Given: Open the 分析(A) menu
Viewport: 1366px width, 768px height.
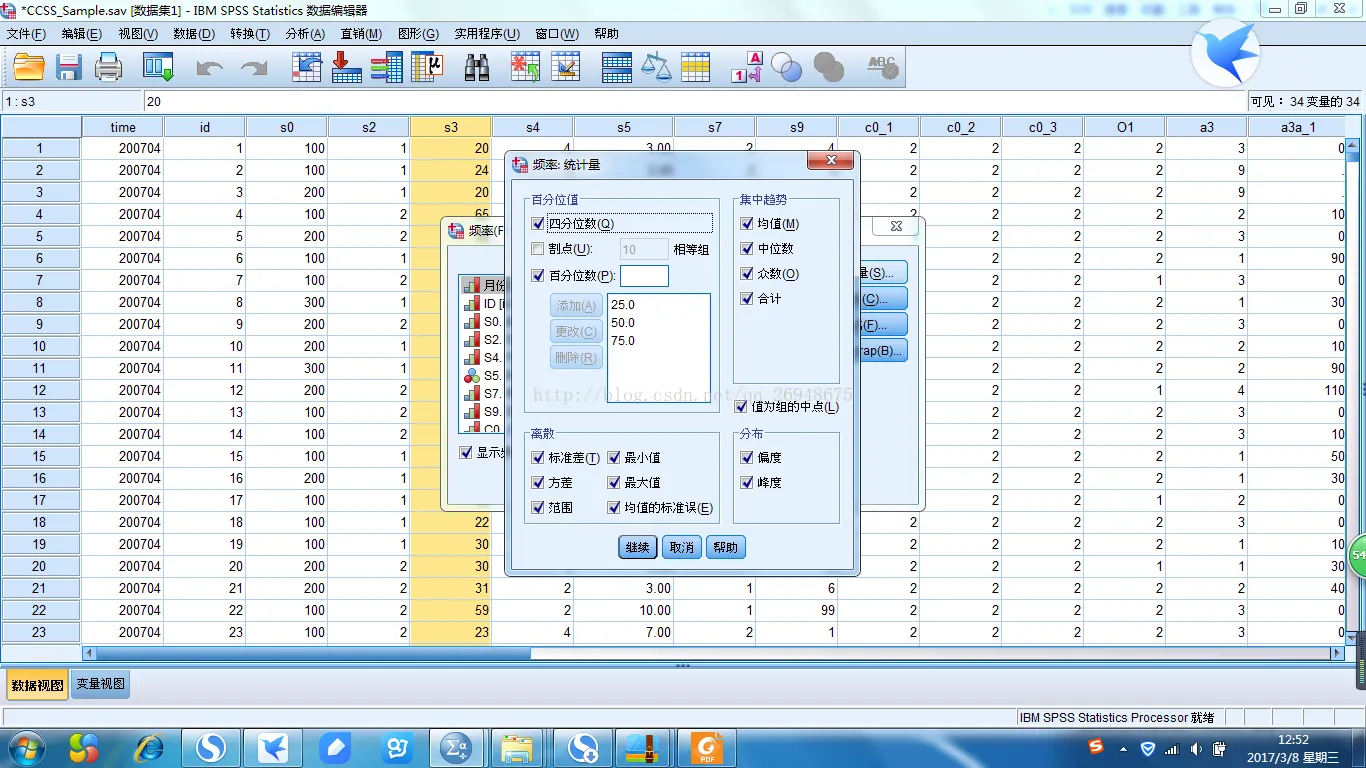Looking at the screenshot, I should [x=305, y=34].
